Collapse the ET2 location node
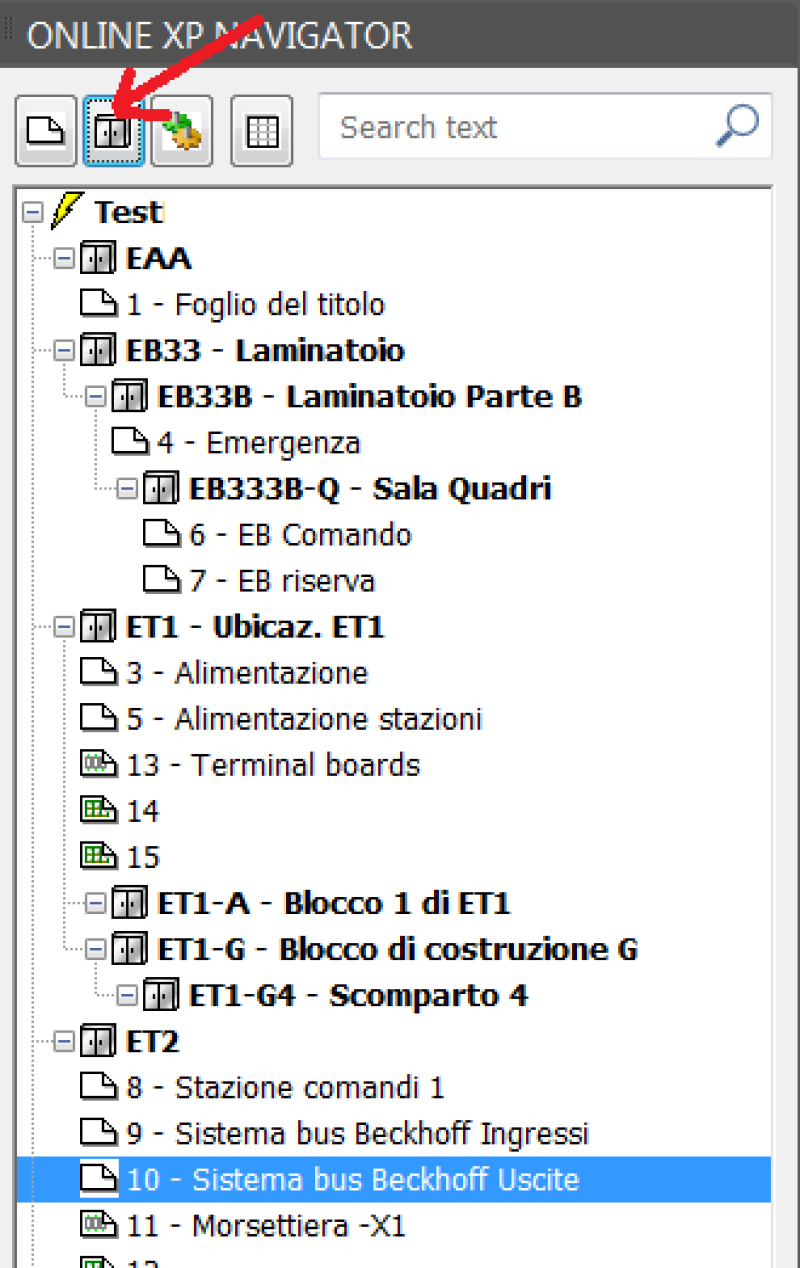Viewport: 800px width, 1268px height. (x=64, y=1041)
